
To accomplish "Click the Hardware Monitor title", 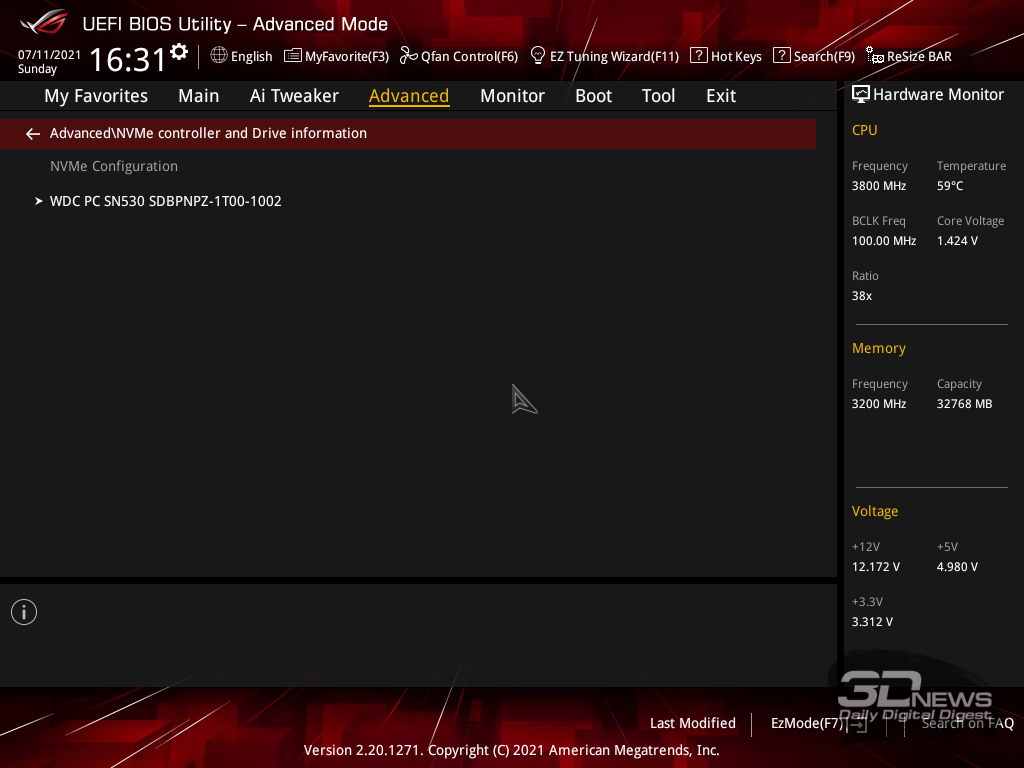I will 938,95.
